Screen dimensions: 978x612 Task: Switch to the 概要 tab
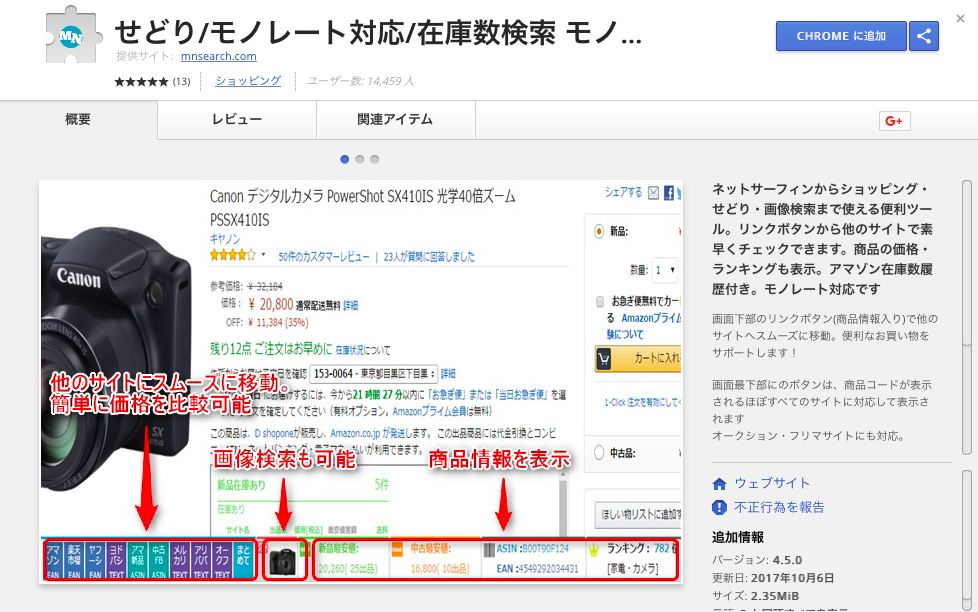tap(79, 120)
